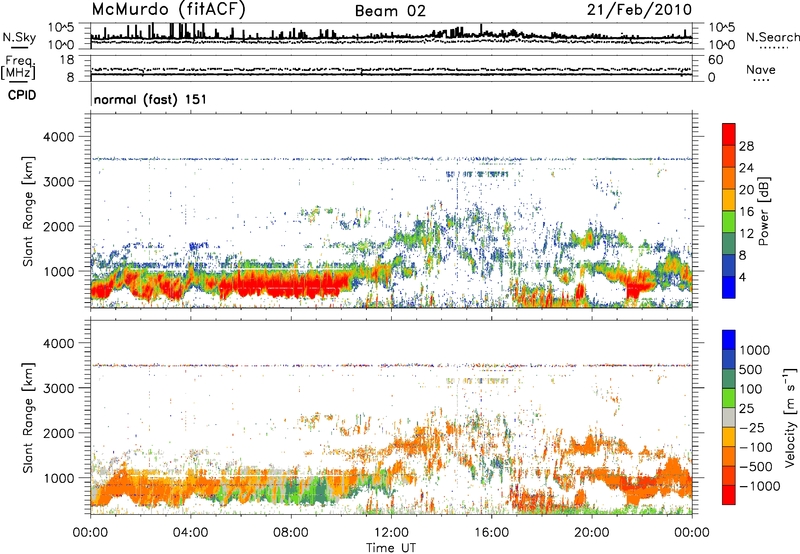800x554 pixels.
Task: Click the [MHz] unit label
Action: (x=18, y=72)
